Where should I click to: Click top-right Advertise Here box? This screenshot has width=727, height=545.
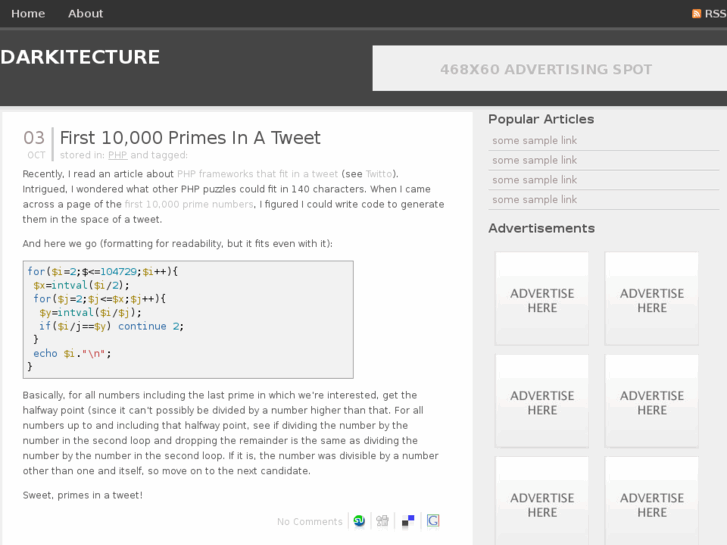tap(652, 299)
